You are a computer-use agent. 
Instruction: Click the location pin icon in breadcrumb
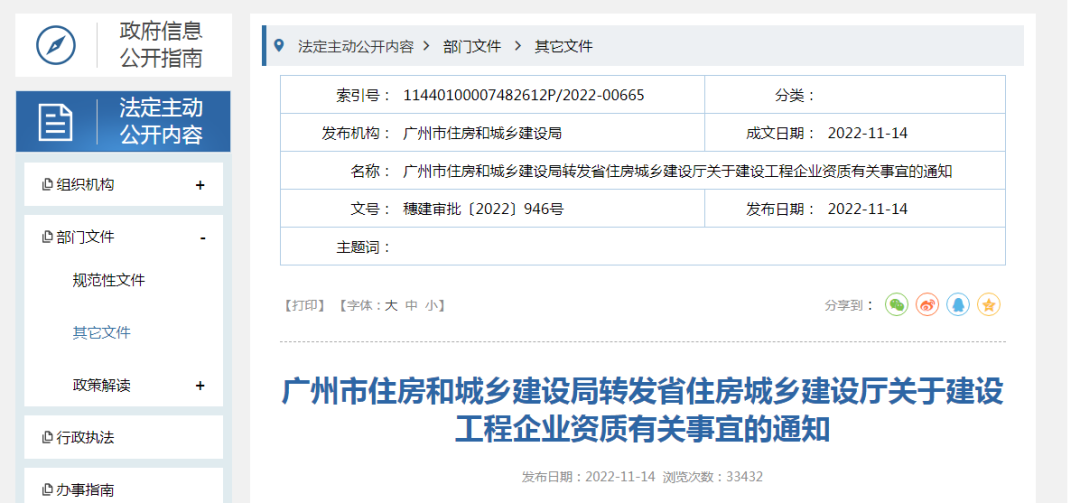(278, 45)
